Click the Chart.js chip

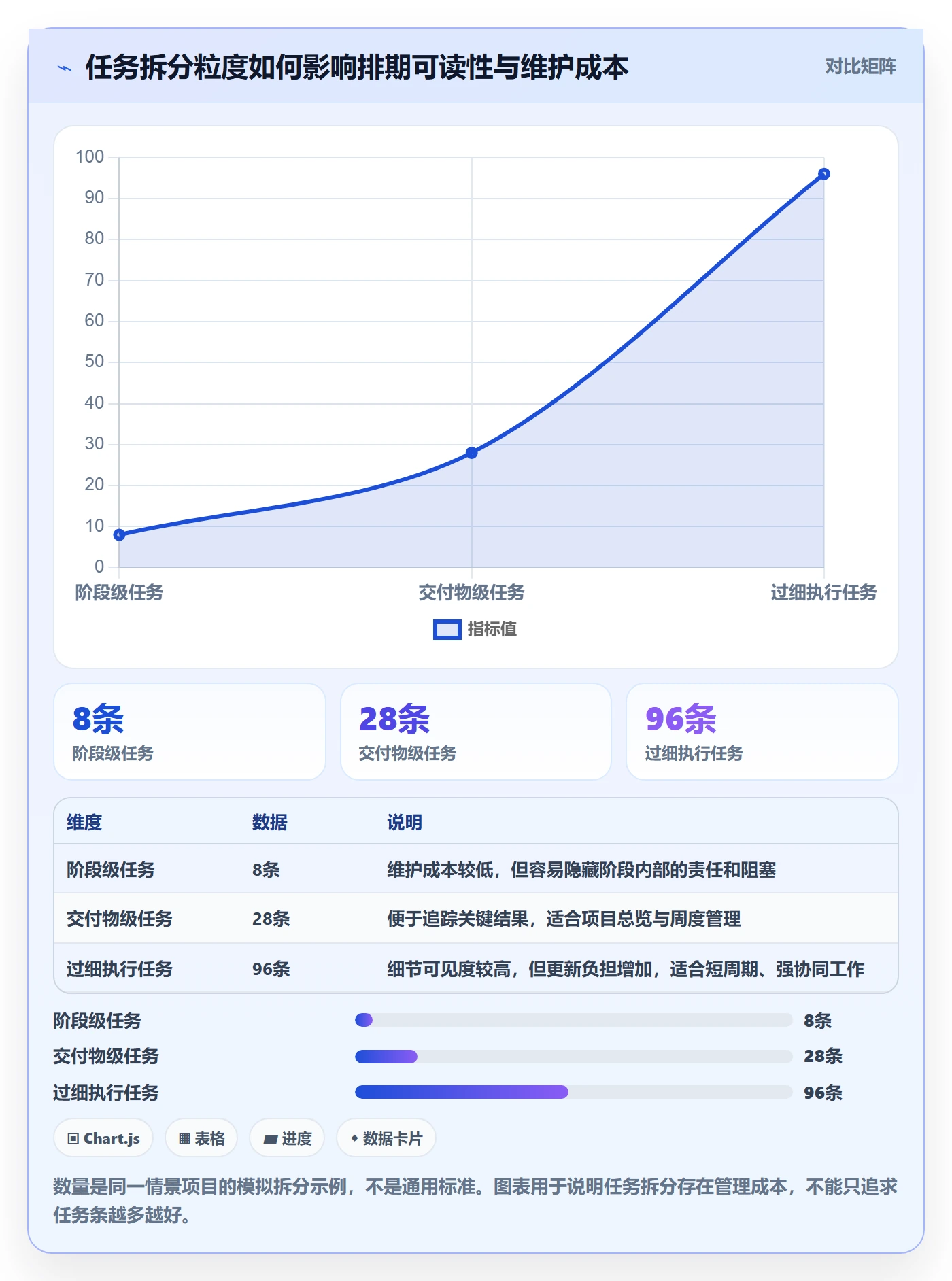click(103, 1138)
